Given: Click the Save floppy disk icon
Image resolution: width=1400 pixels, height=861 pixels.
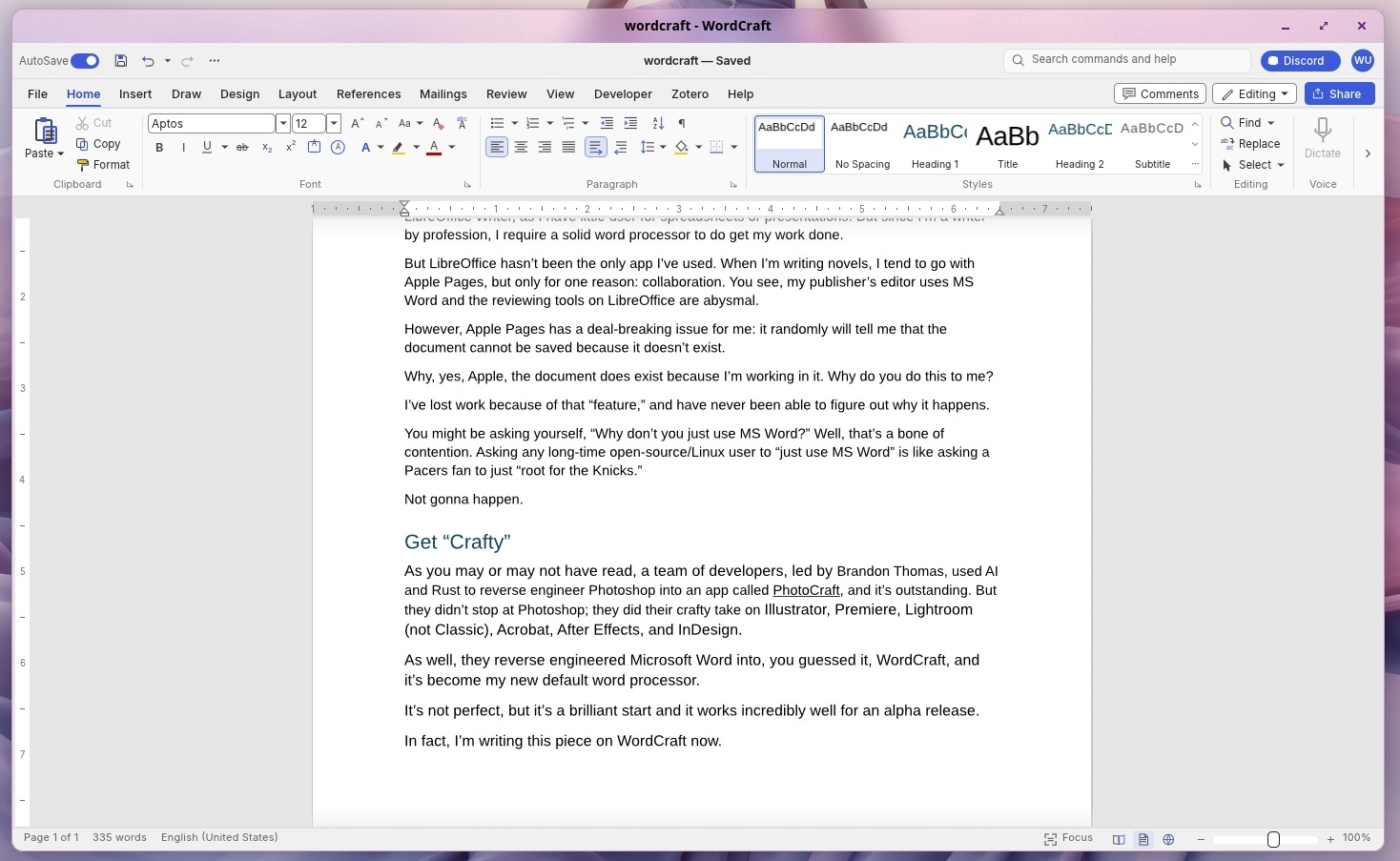Looking at the screenshot, I should coord(121,61).
